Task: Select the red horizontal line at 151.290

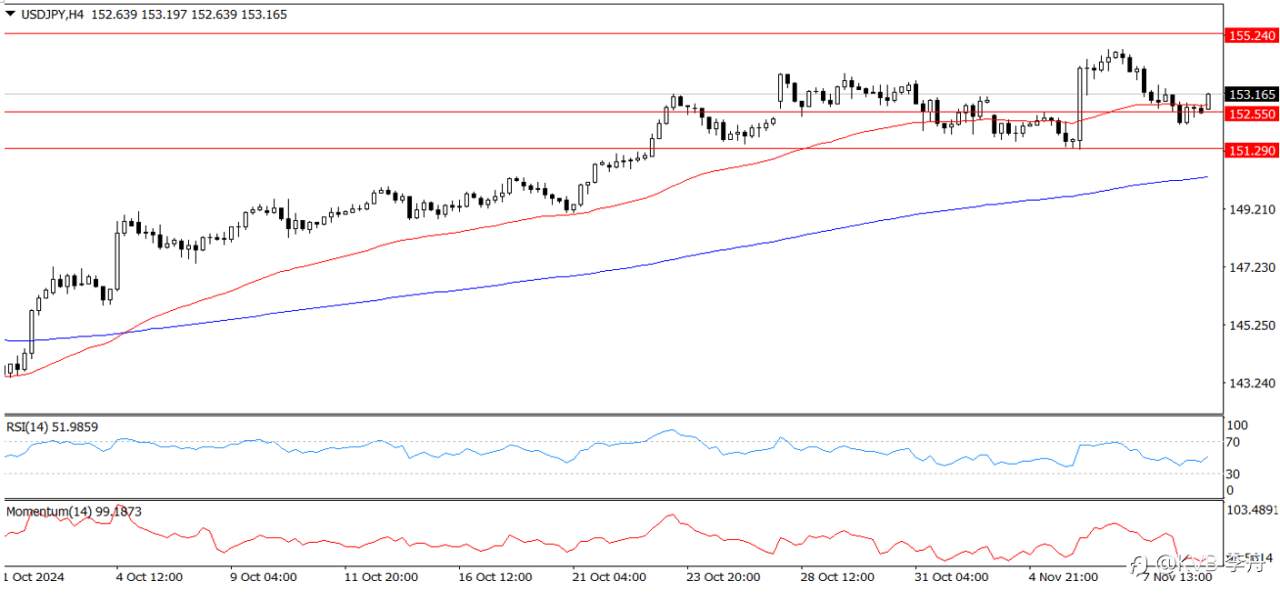Action: point(612,148)
